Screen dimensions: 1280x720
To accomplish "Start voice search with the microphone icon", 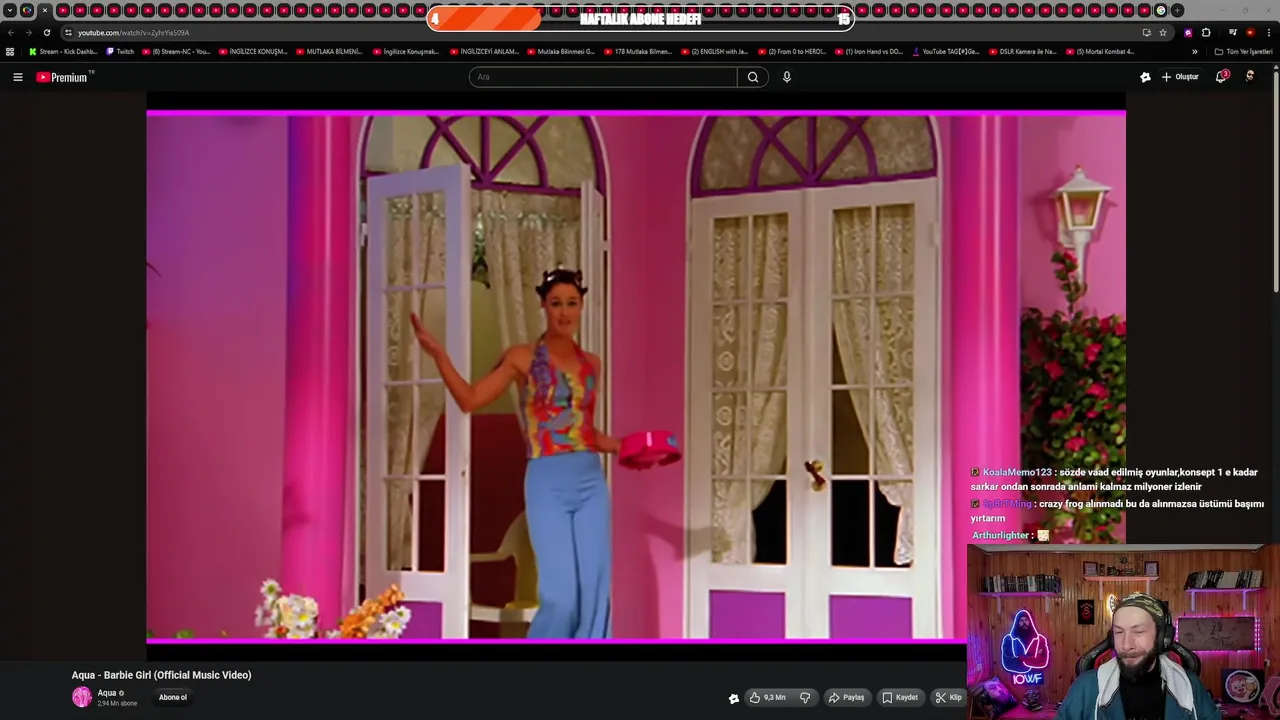I will coord(787,77).
